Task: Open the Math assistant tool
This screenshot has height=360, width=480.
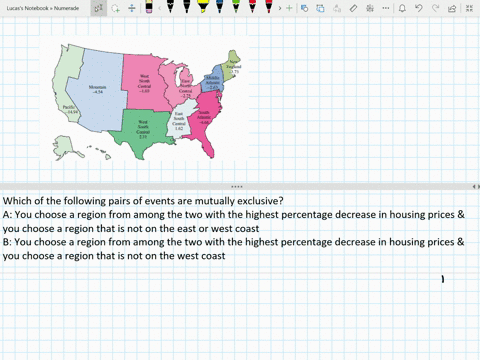Action: [370, 8]
